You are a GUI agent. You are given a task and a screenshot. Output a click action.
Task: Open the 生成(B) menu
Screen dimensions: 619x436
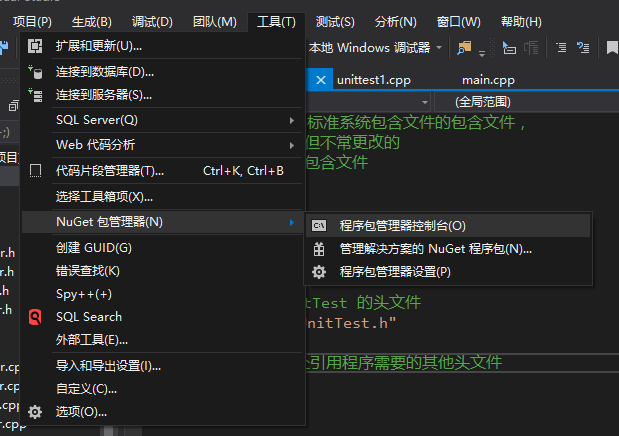[x=92, y=22]
